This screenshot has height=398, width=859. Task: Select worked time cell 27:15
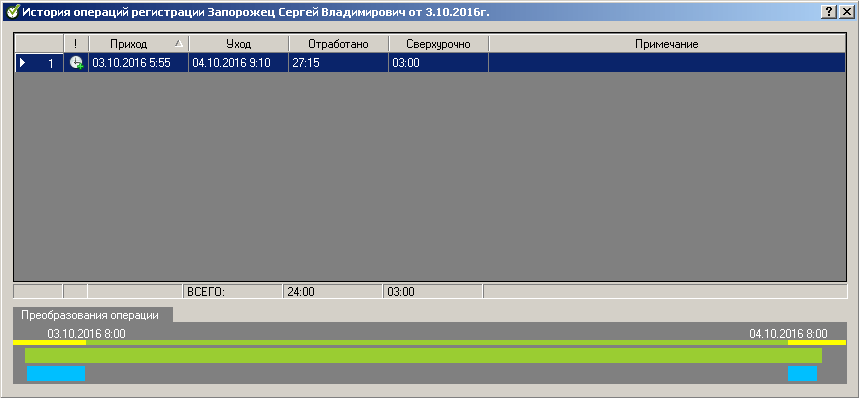[x=338, y=63]
